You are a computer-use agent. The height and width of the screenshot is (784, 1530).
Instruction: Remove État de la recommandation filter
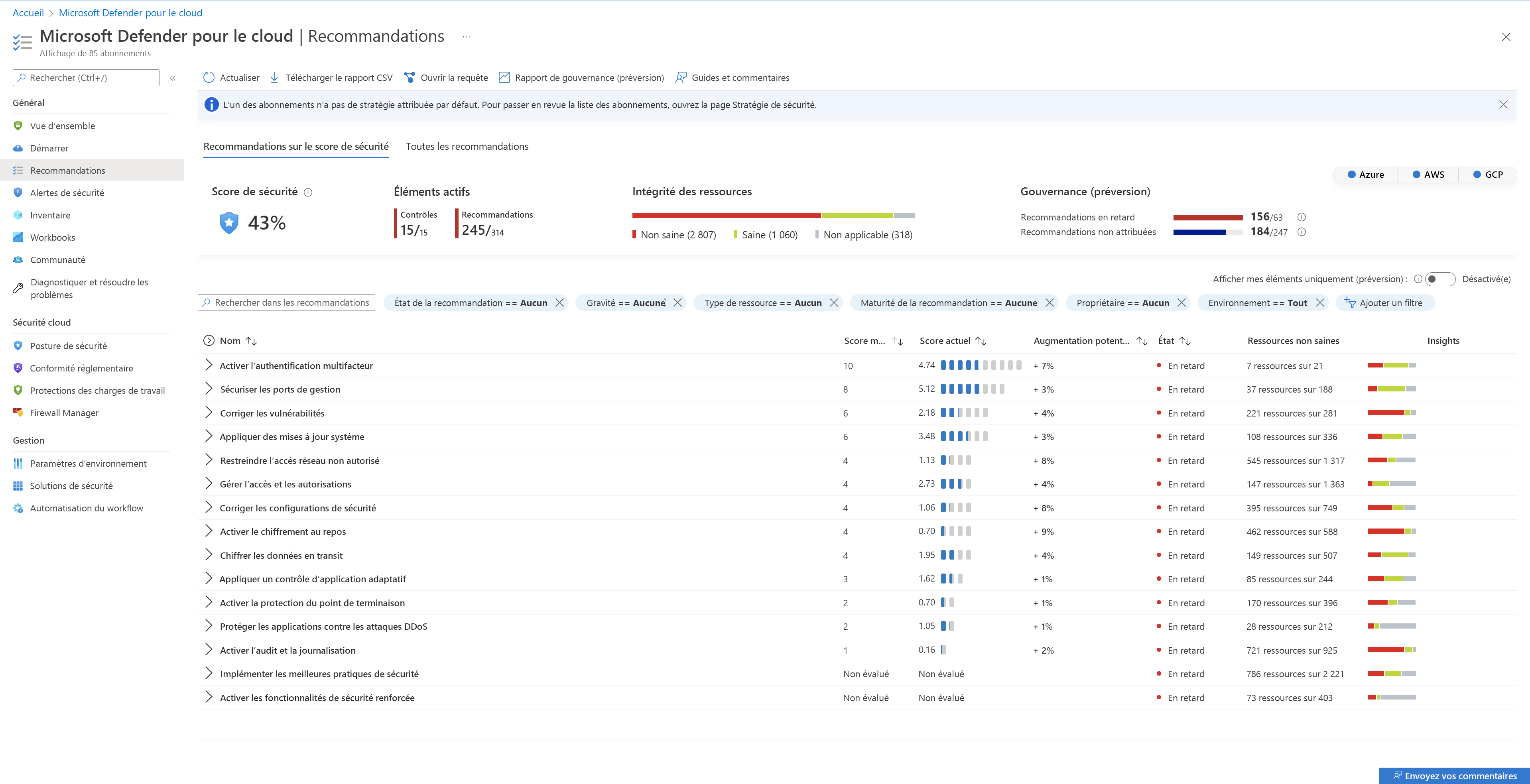point(559,303)
